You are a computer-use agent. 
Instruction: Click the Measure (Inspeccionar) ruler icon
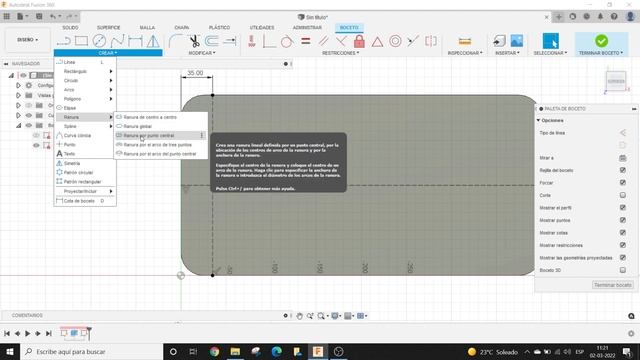click(465, 41)
